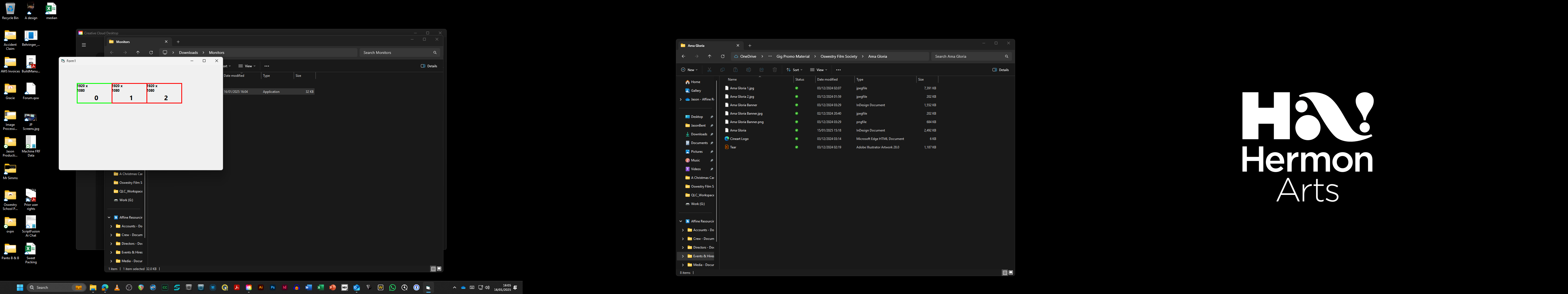
Task: Select the Tear Illustrator file
Action: coord(732,147)
